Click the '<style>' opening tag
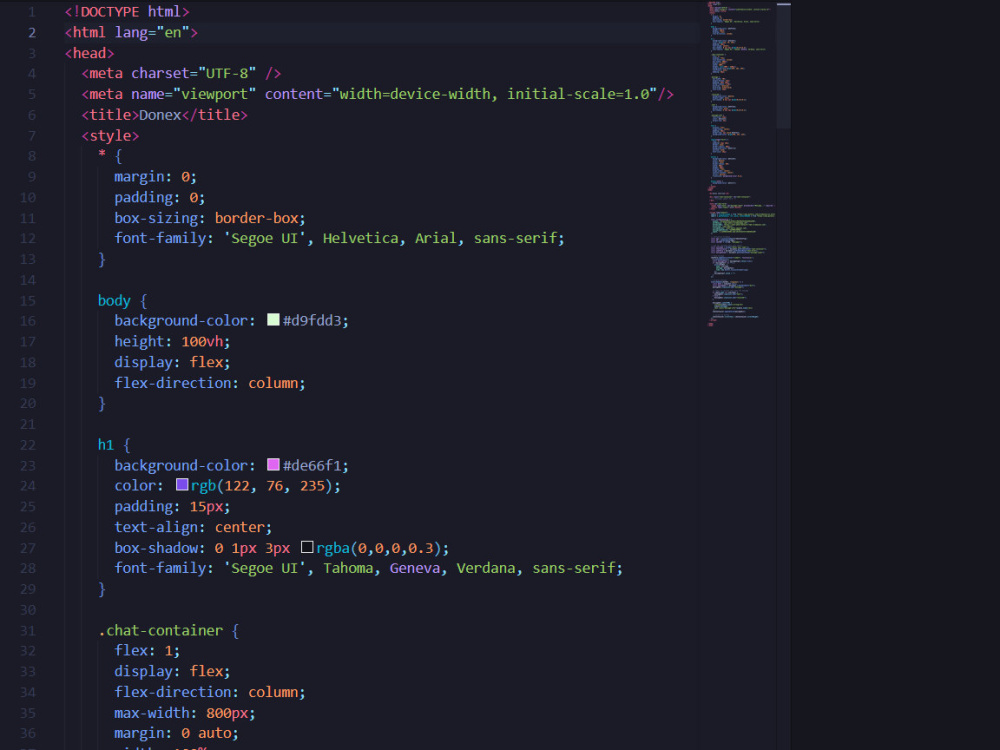 click(110, 135)
